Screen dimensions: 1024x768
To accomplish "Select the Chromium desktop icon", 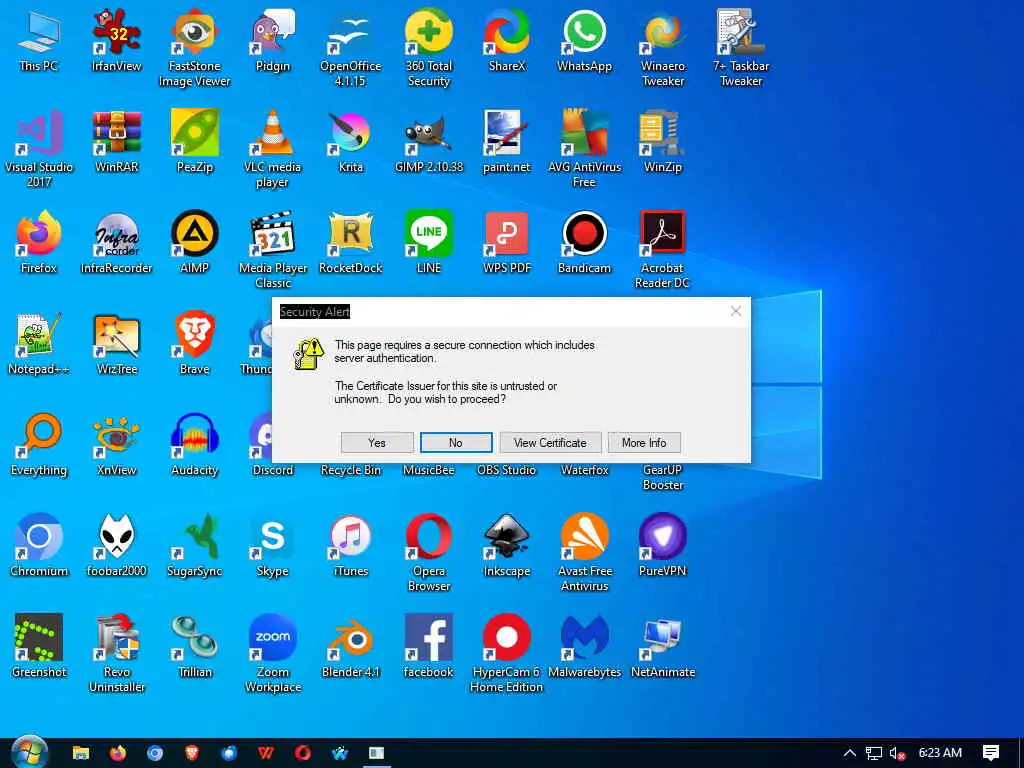I will coord(39,545).
